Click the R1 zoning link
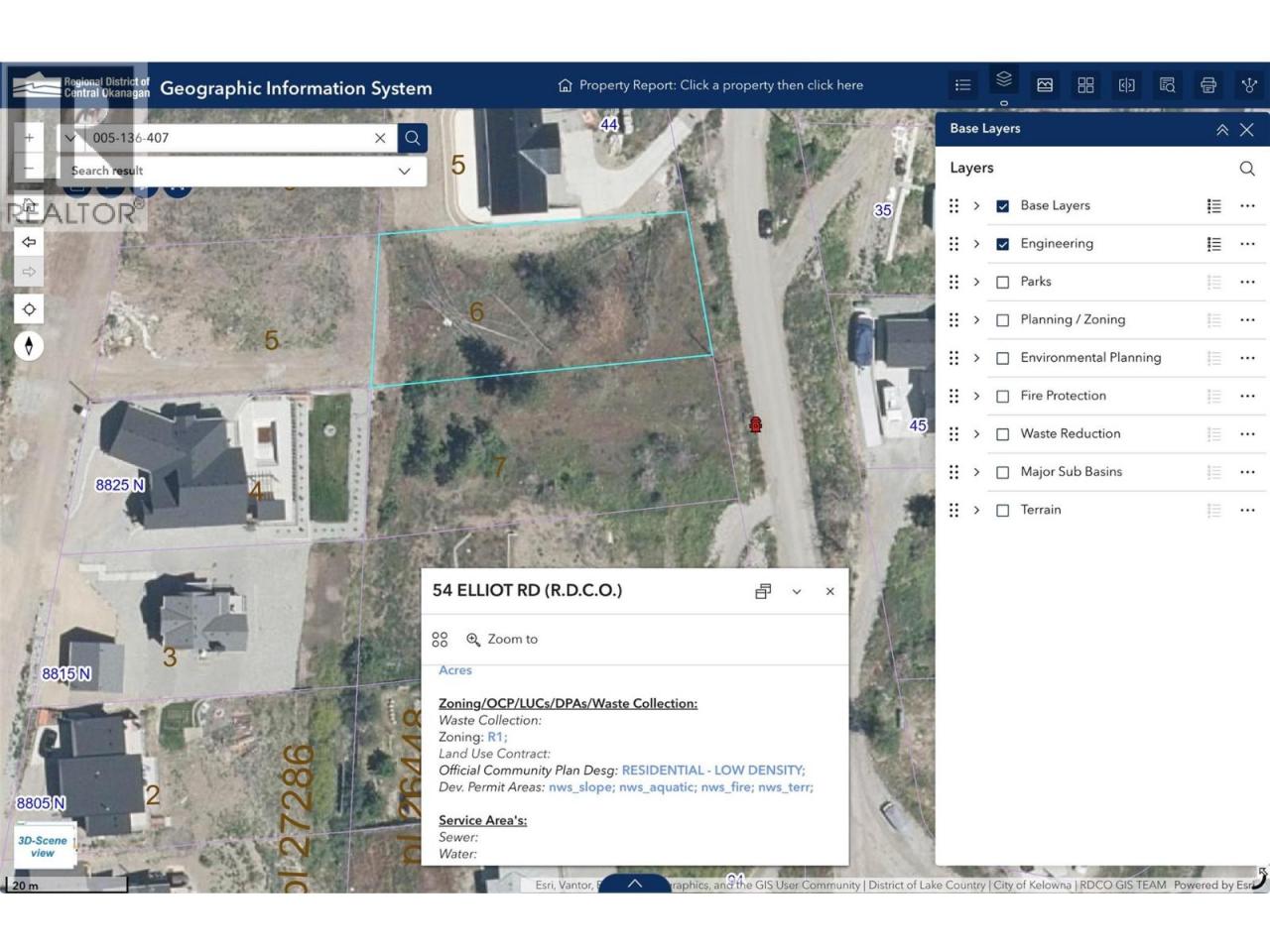1270x952 pixels. [x=495, y=737]
